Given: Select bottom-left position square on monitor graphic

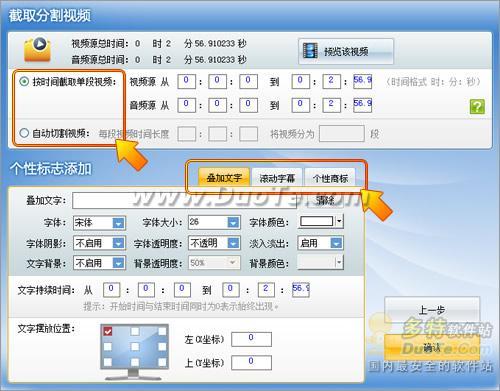Looking at the screenshot, I should click(x=108, y=362).
